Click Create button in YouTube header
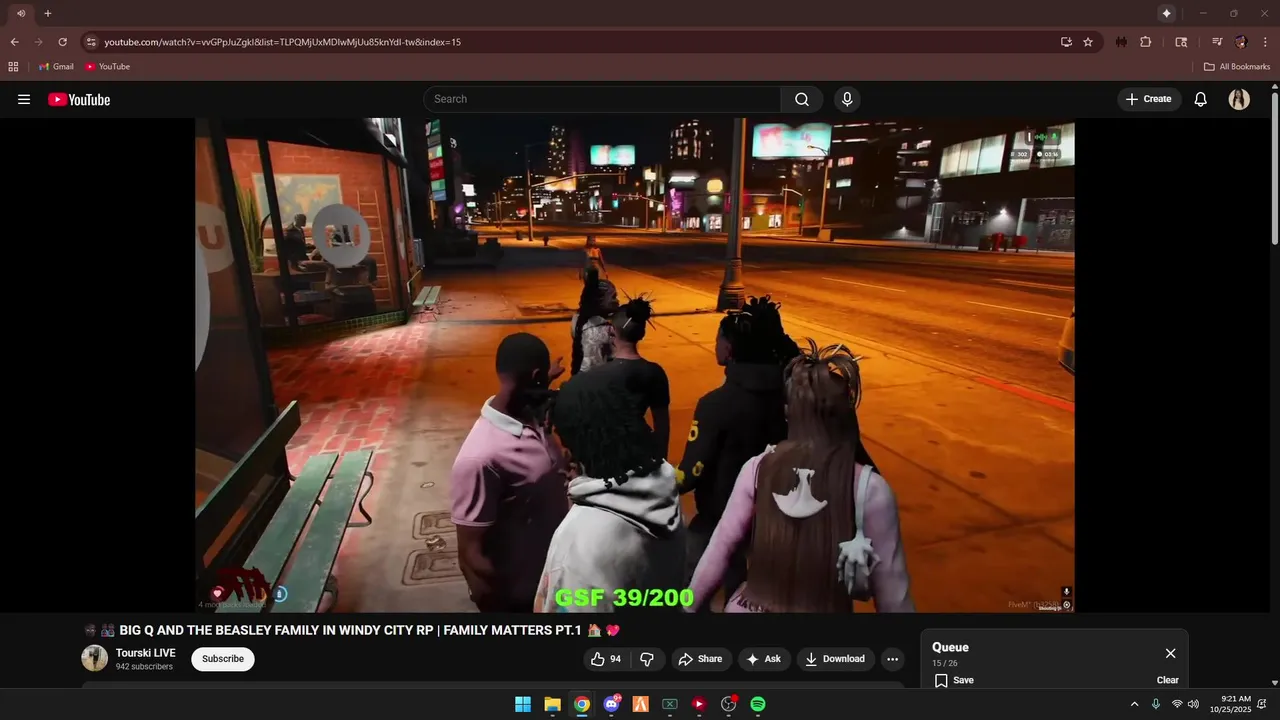This screenshot has height=720, width=1280. (x=1149, y=99)
